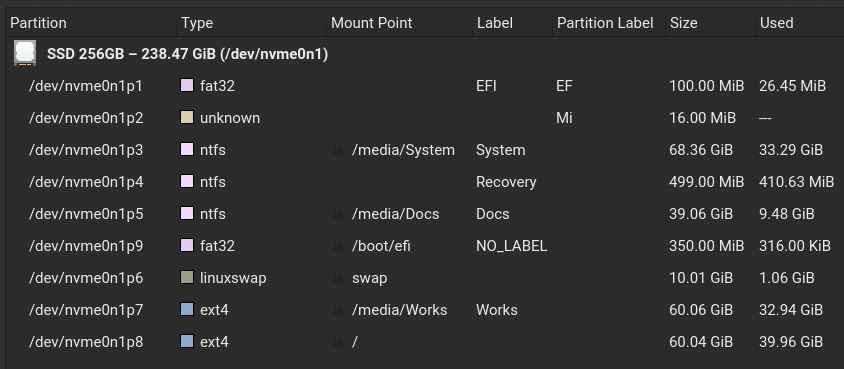This screenshot has width=844, height=369.
Task: Click the lock icon beside /boot/efi
Action: [338, 246]
